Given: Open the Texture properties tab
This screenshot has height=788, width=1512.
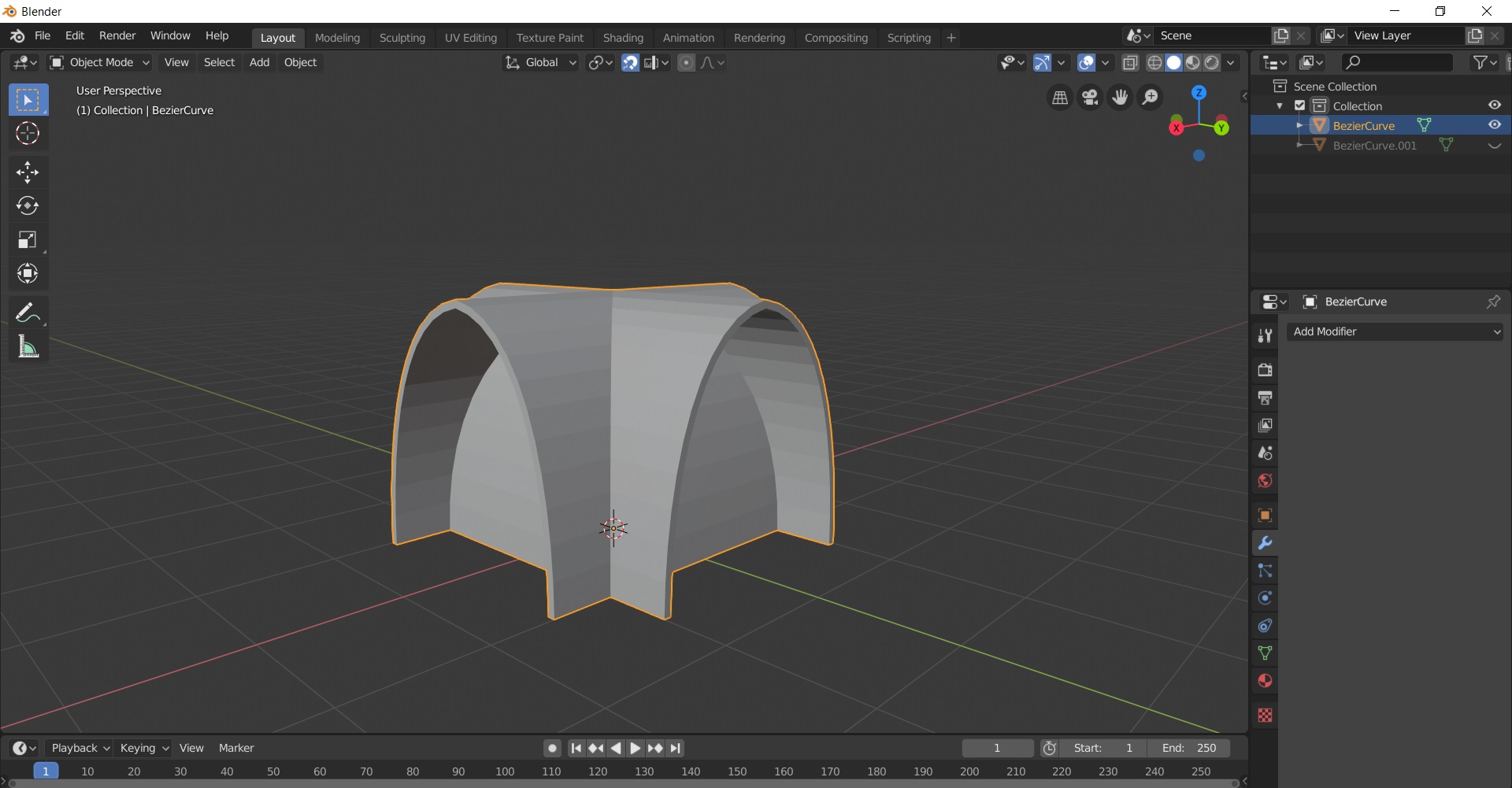Looking at the screenshot, I should (1265, 715).
